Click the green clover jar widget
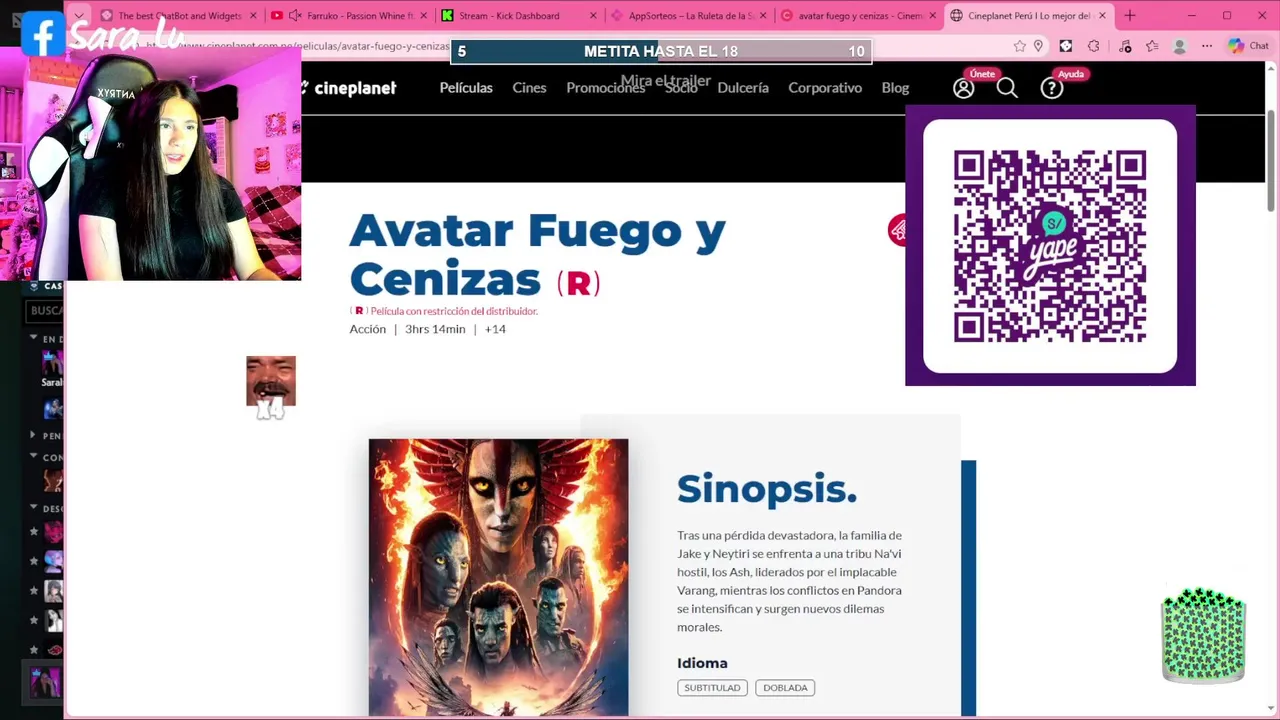Viewport: 1280px width, 720px height. coord(1203,636)
